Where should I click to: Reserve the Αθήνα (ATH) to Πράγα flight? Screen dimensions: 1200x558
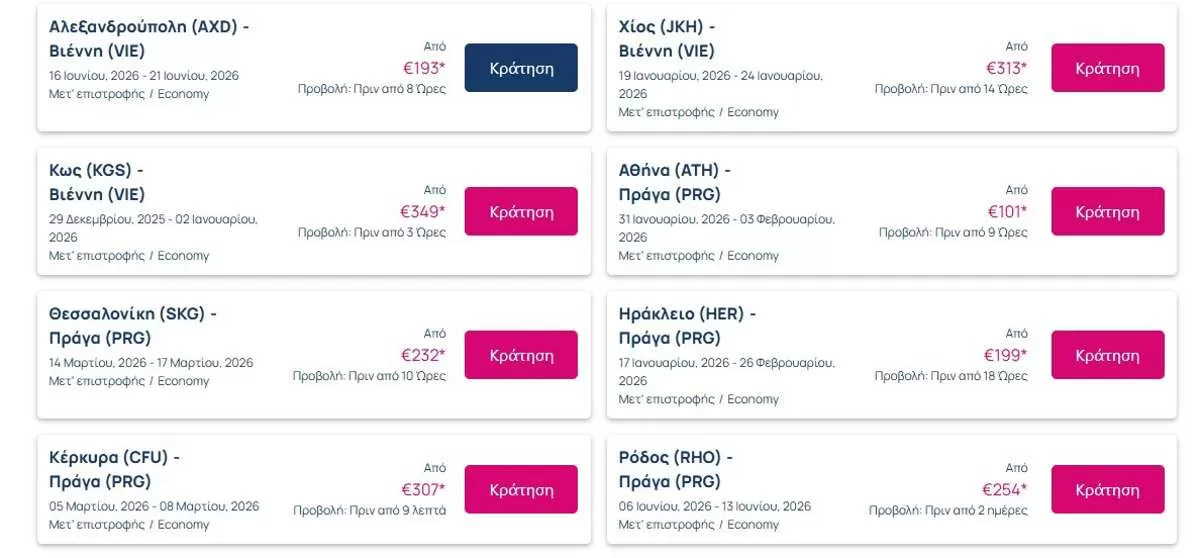(1107, 212)
